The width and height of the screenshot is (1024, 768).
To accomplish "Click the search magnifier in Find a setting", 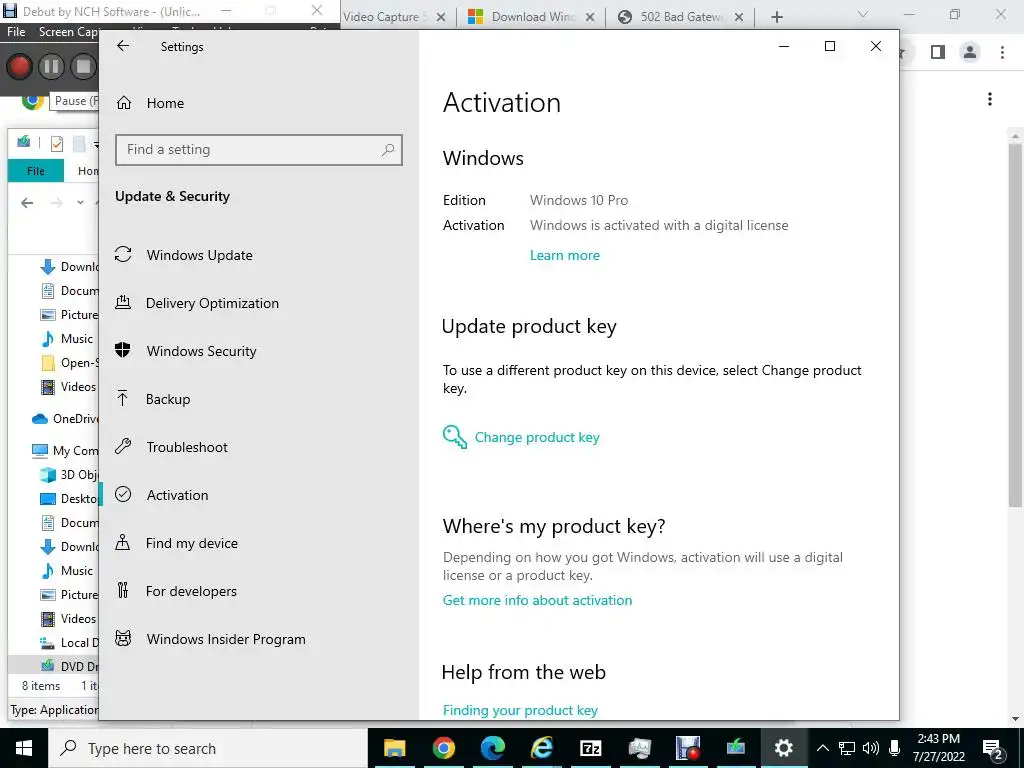I will (388, 150).
